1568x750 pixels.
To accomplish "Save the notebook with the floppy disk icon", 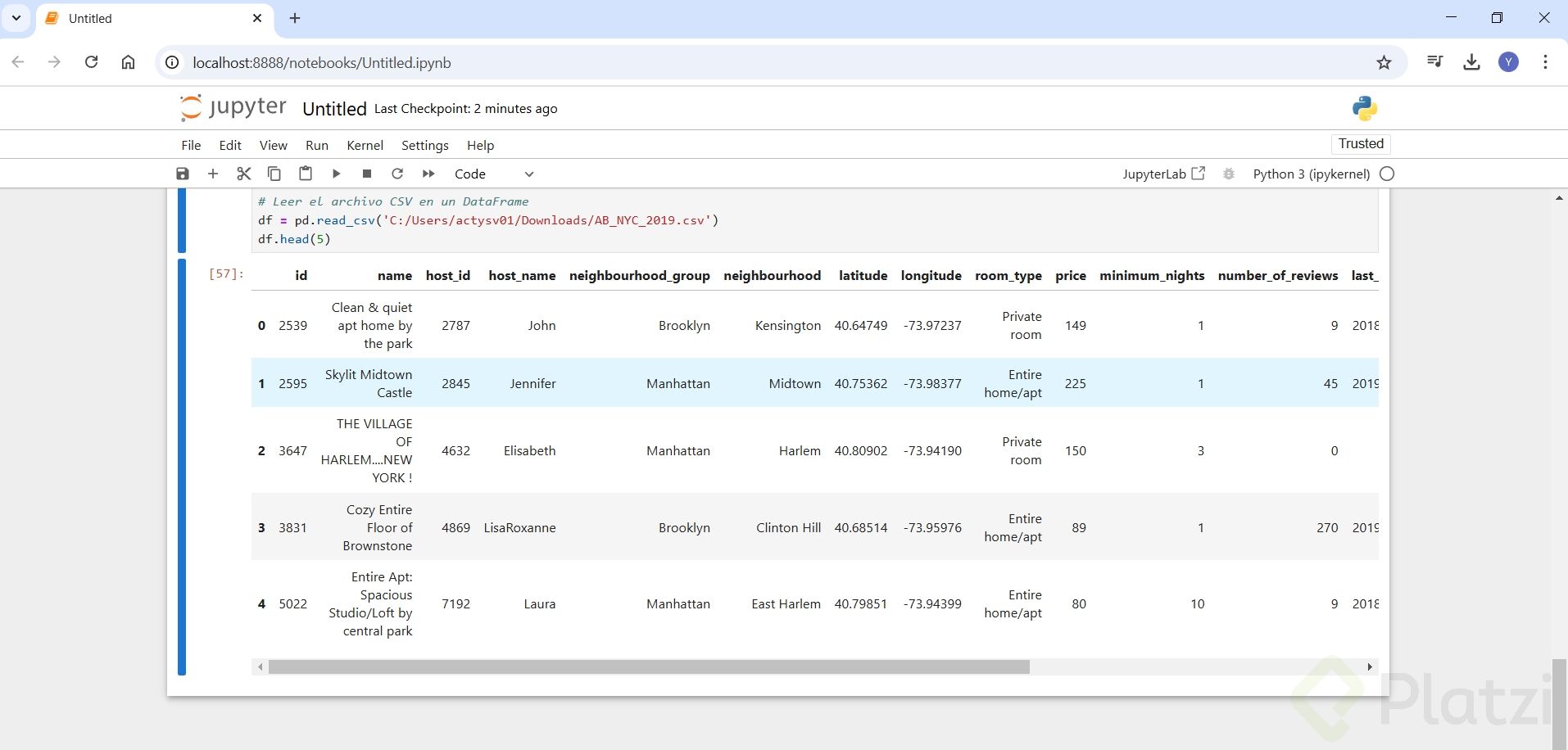I will [183, 174].
